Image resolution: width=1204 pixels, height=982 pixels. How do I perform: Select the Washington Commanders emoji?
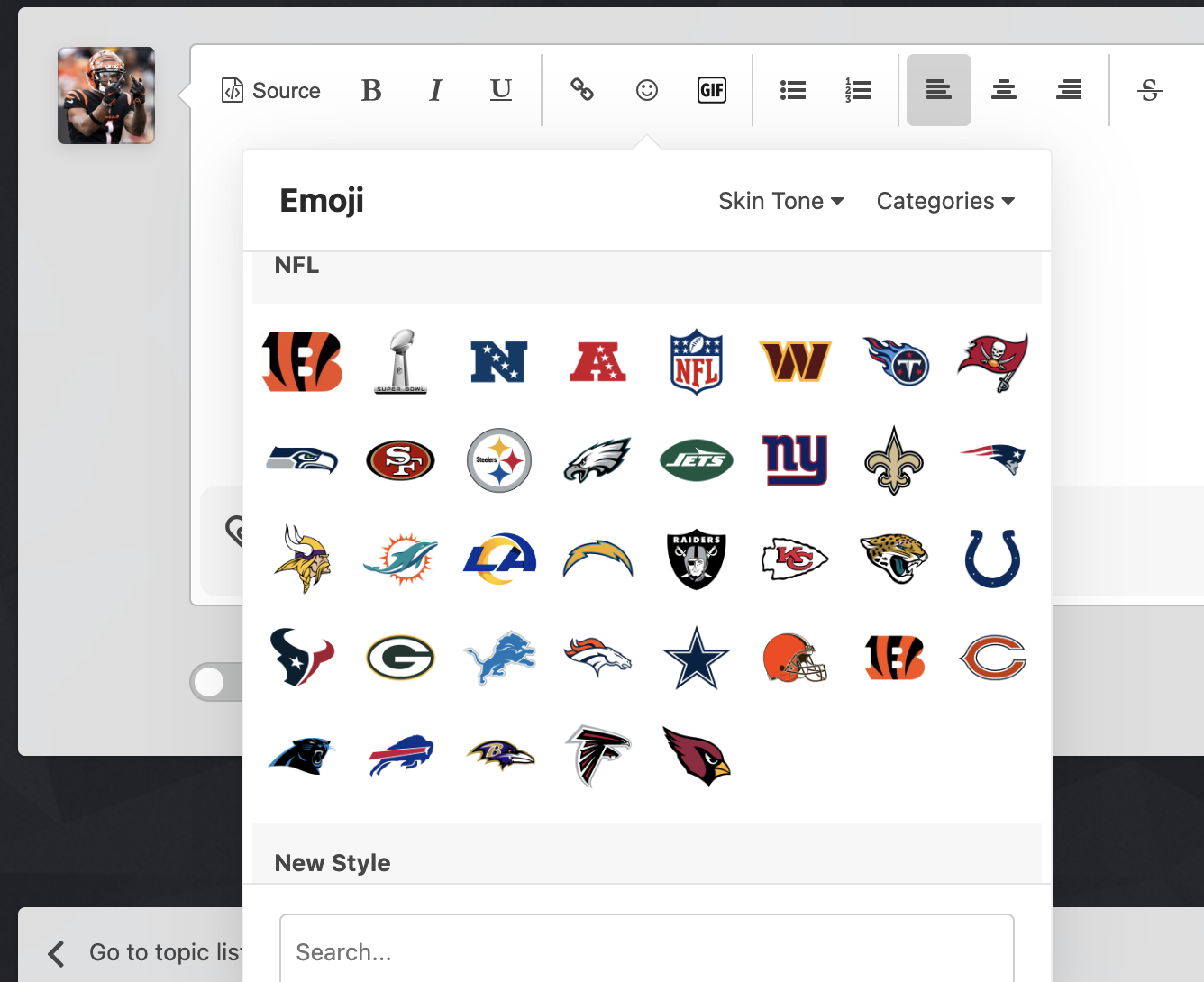pos(795,361)
